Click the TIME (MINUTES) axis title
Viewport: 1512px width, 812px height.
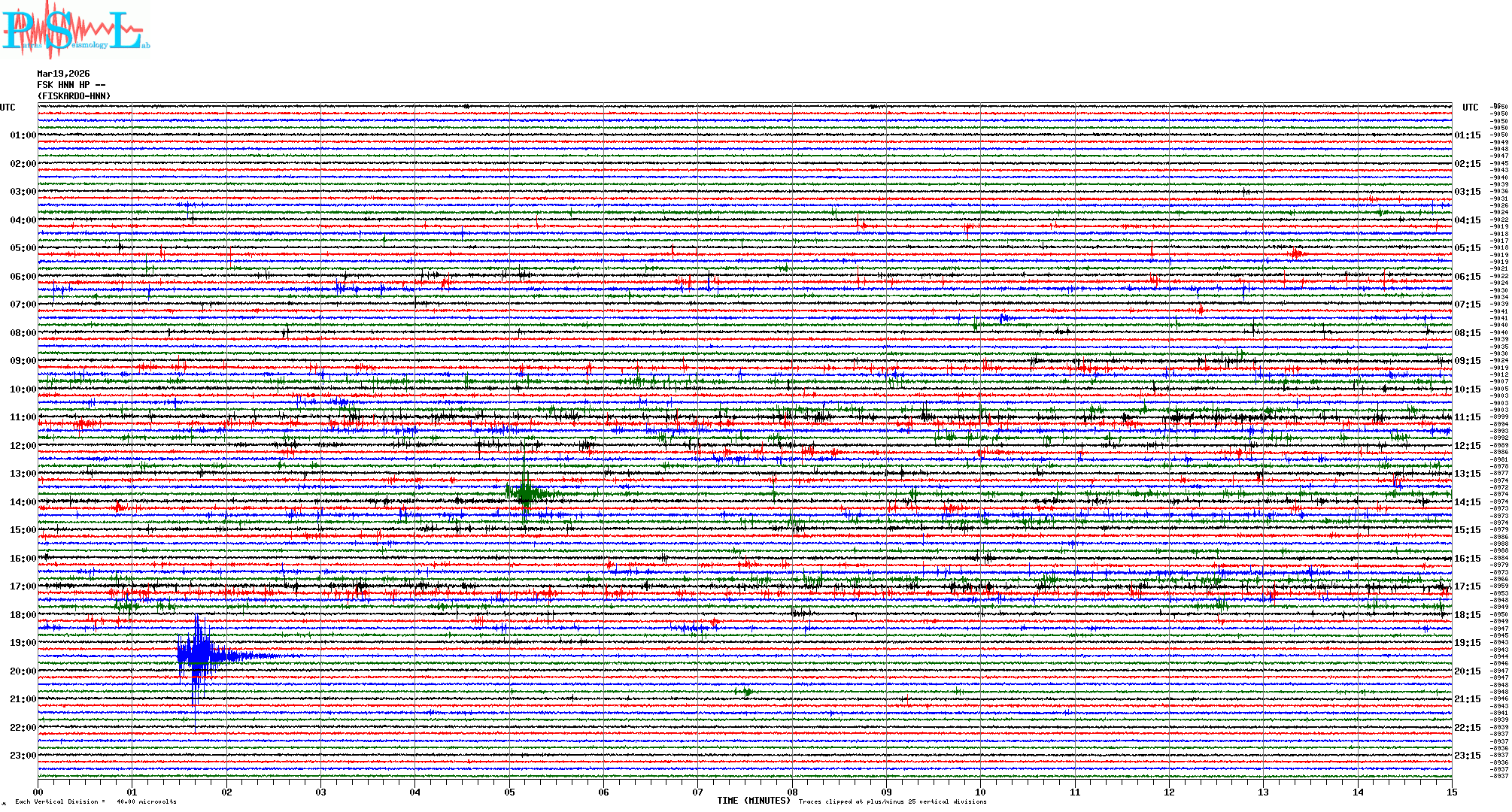point(753,801)
